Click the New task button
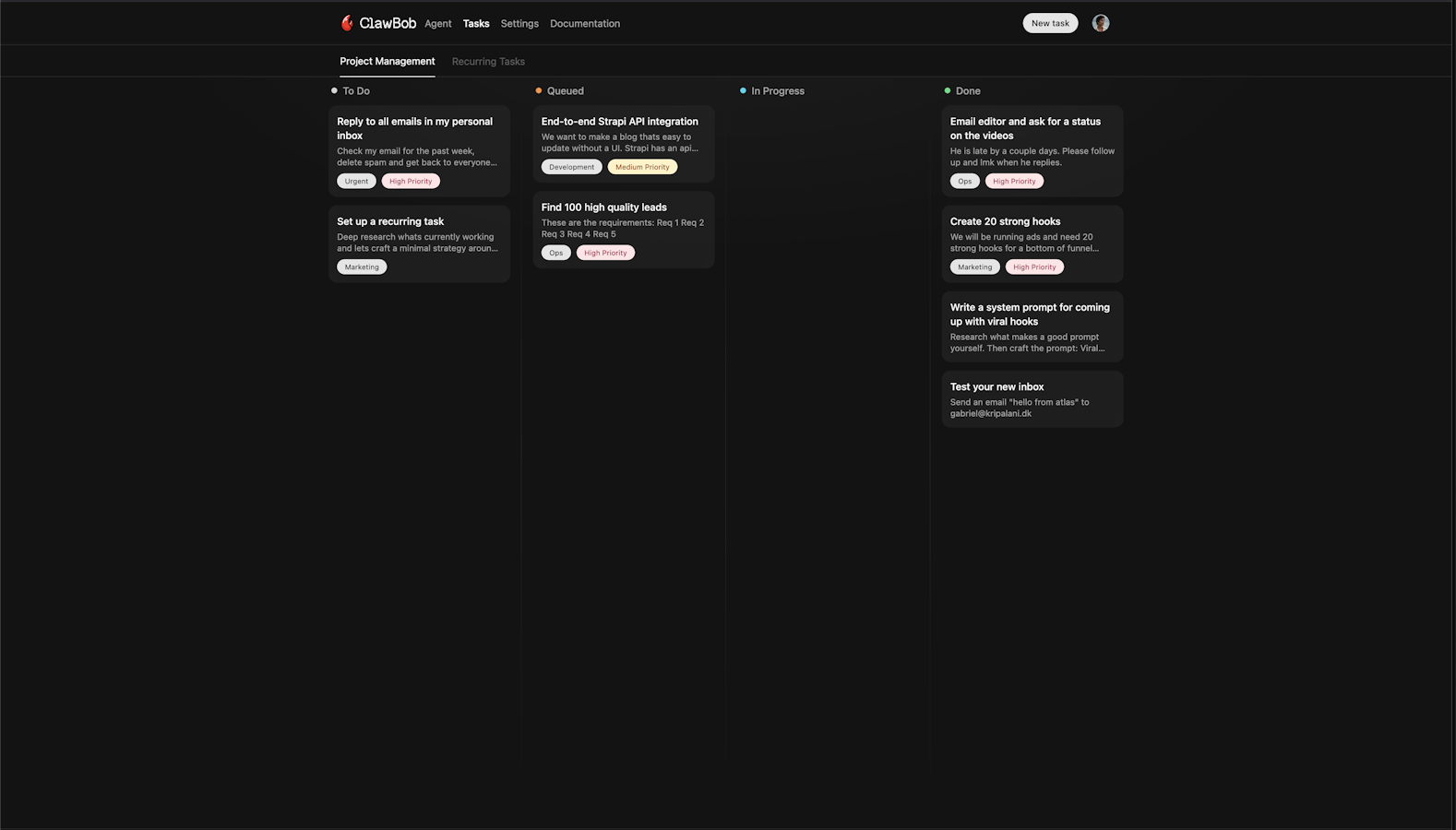Screen dimensions: 1456x830 click(x=1049, y=23)
